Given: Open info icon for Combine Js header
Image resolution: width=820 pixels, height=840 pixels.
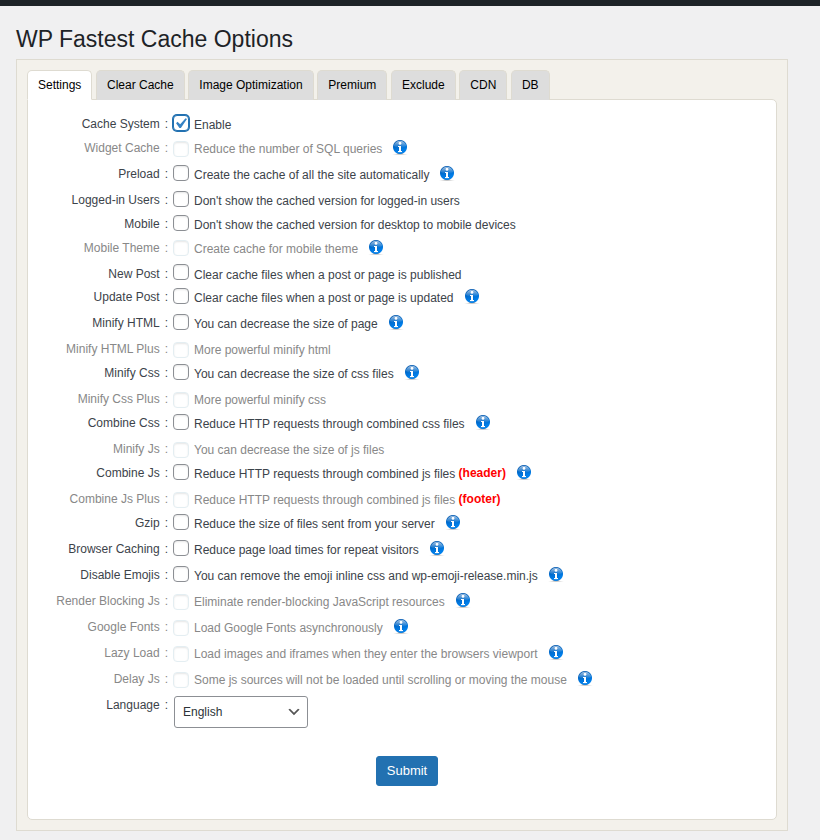Looking at the screenshot, I should 524,472.
